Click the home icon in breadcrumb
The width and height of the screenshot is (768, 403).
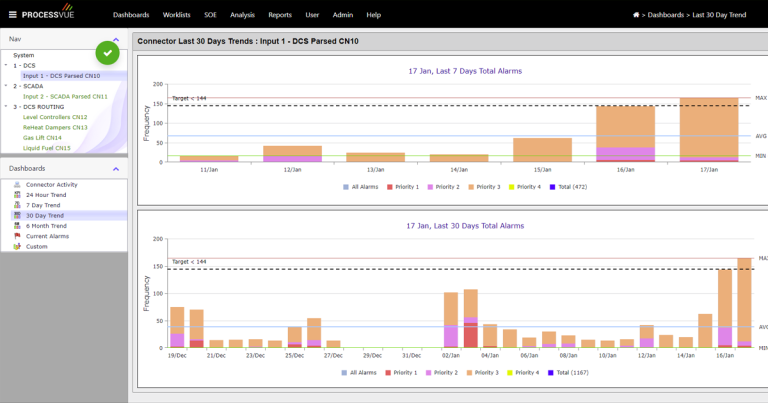pos(636,15)
